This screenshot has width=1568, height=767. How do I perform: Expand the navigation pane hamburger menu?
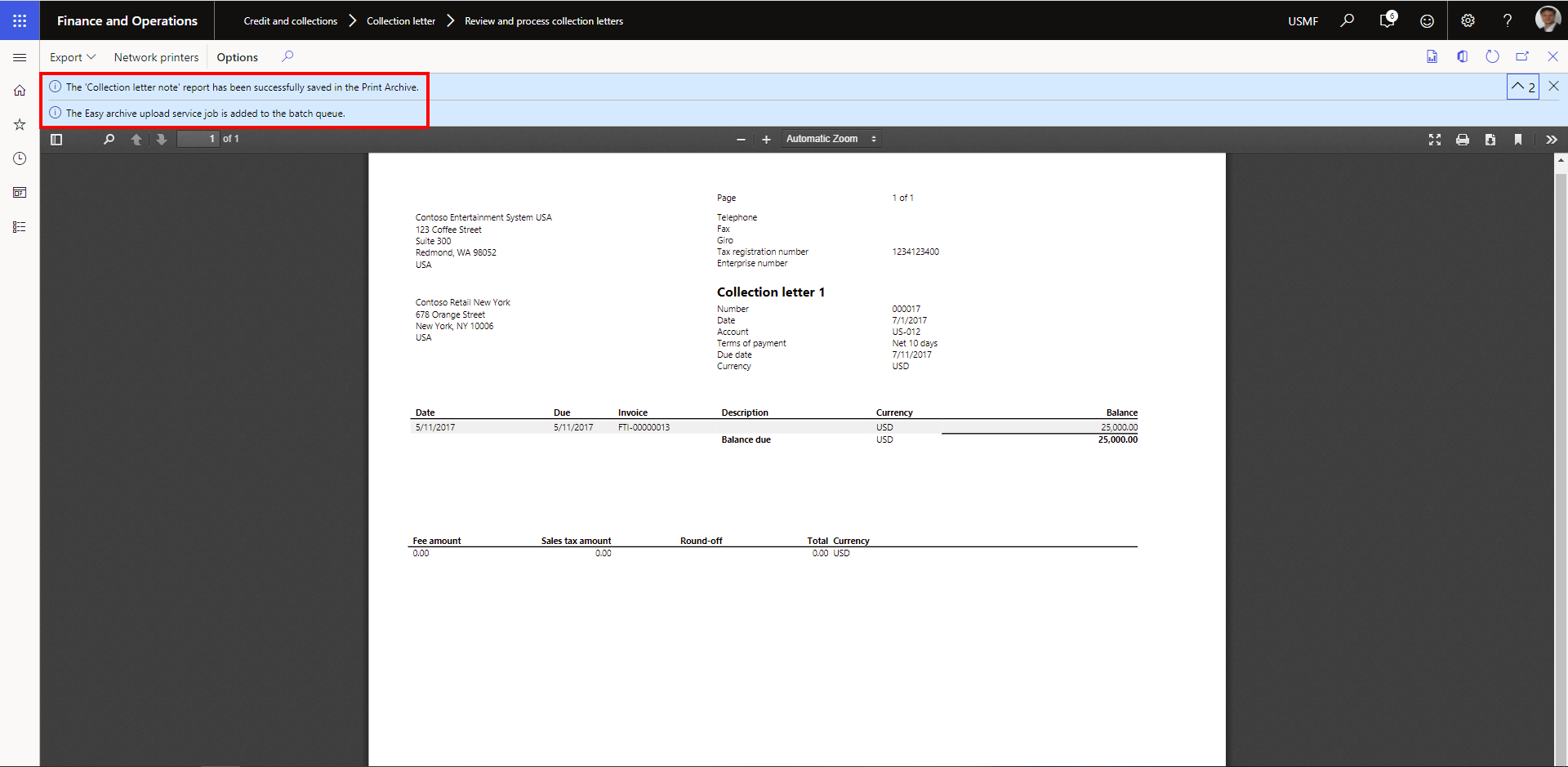(x=20, y=57)
